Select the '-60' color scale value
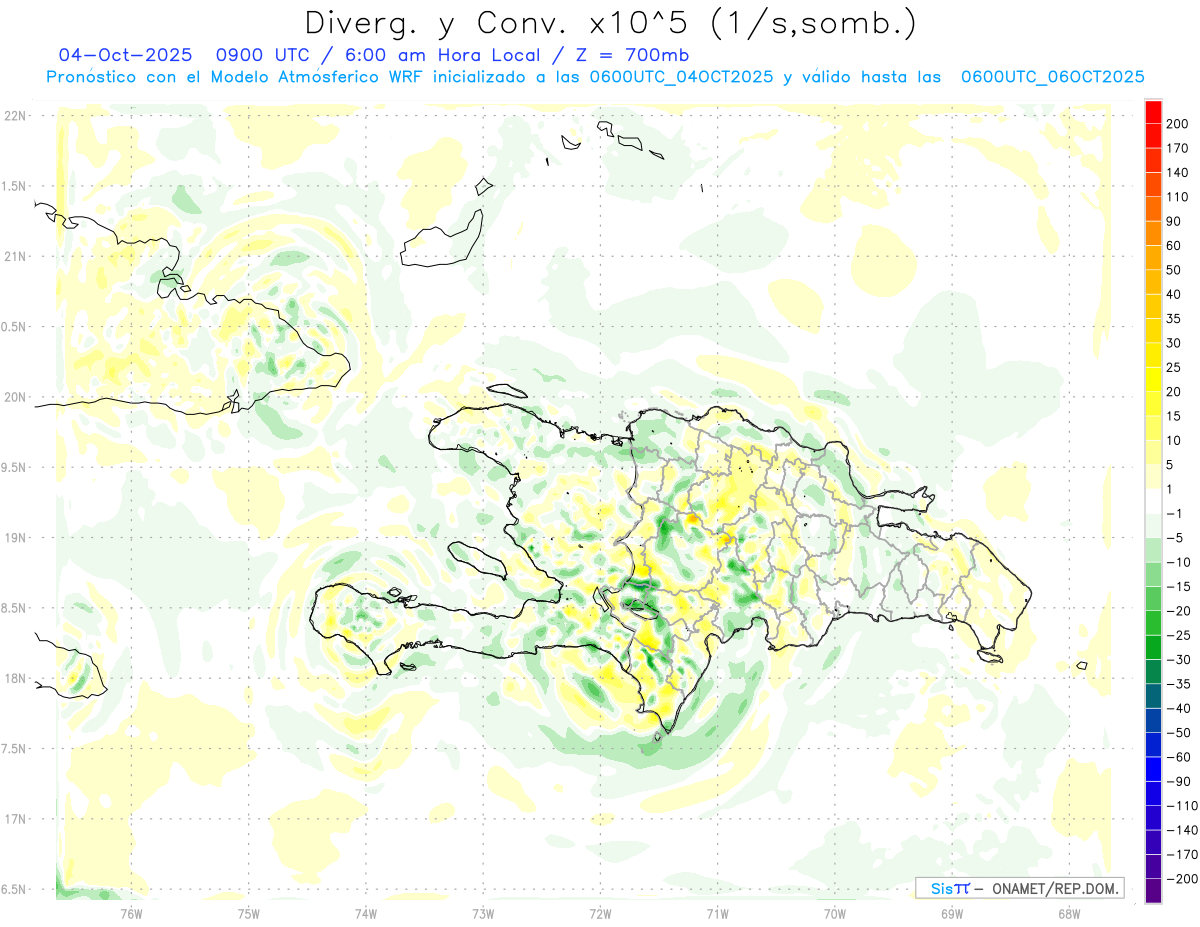 [1180, 757]
